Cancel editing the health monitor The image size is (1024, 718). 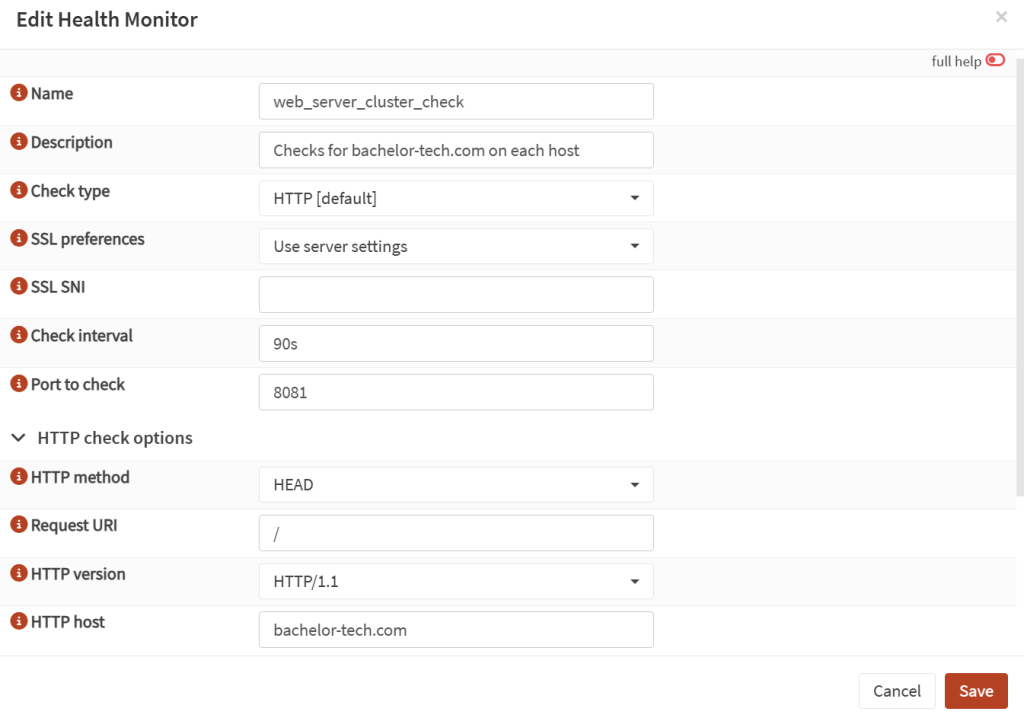pyautogui.click(x=897, y=691)
